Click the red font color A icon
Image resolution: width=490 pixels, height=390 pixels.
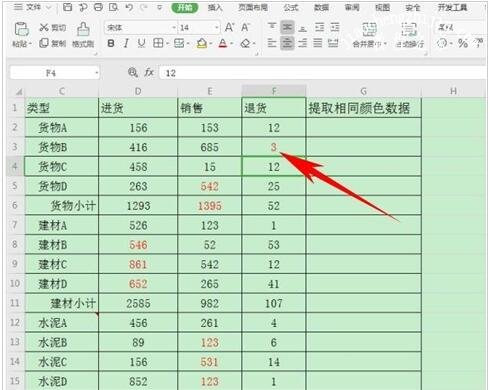coord(223,43)
